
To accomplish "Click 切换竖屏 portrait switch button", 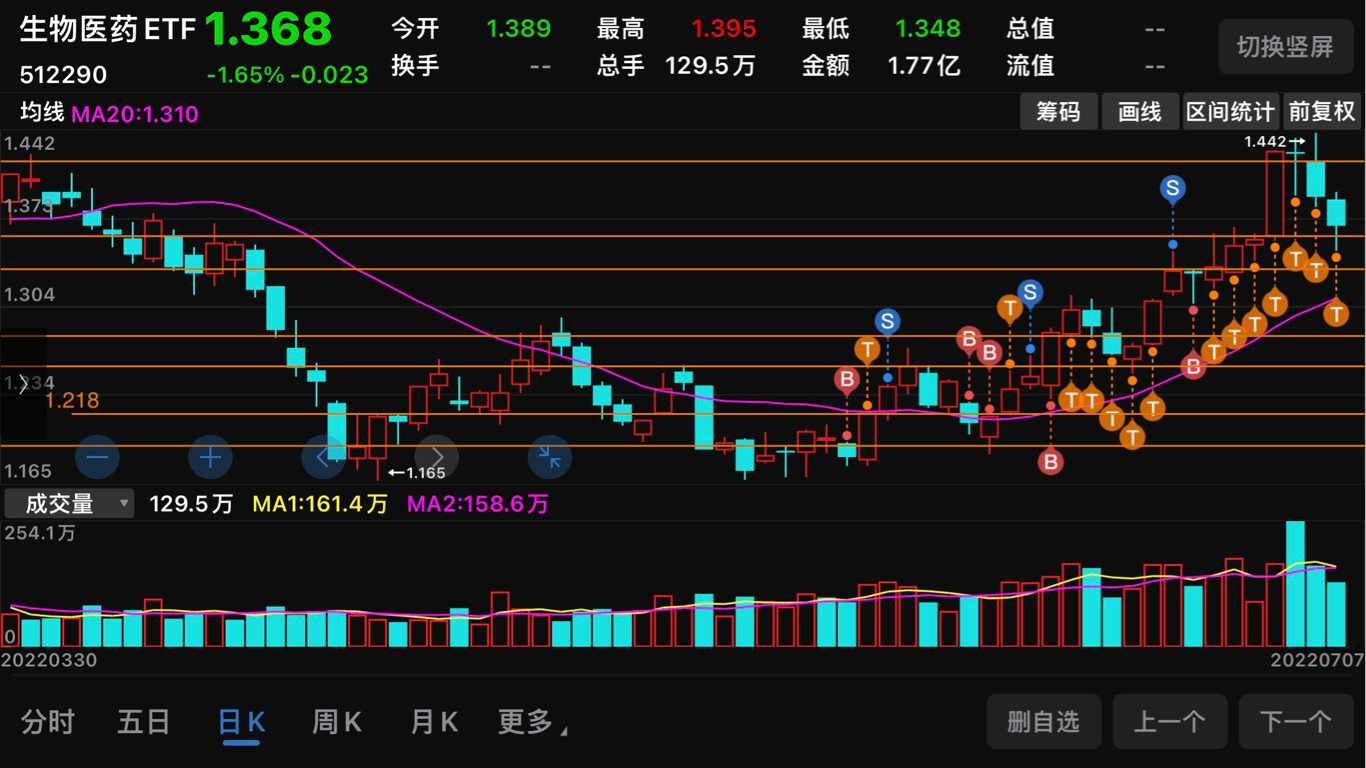I will tap(1285, 46).
